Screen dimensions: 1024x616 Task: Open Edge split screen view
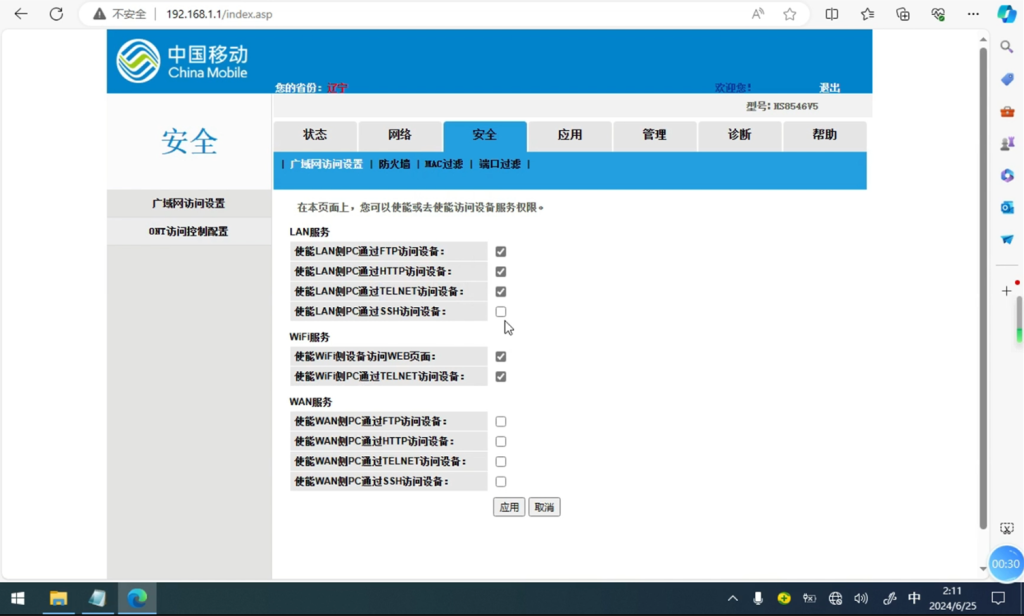(x=832, y=14)
